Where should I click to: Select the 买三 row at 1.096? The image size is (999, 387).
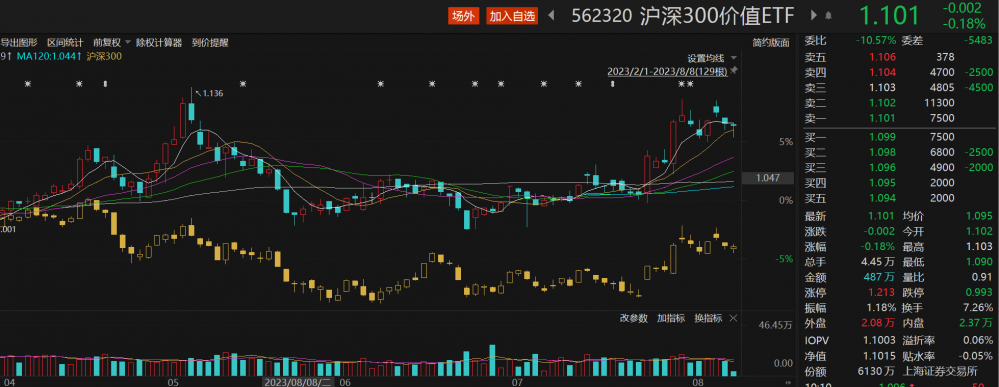(899, 168)
